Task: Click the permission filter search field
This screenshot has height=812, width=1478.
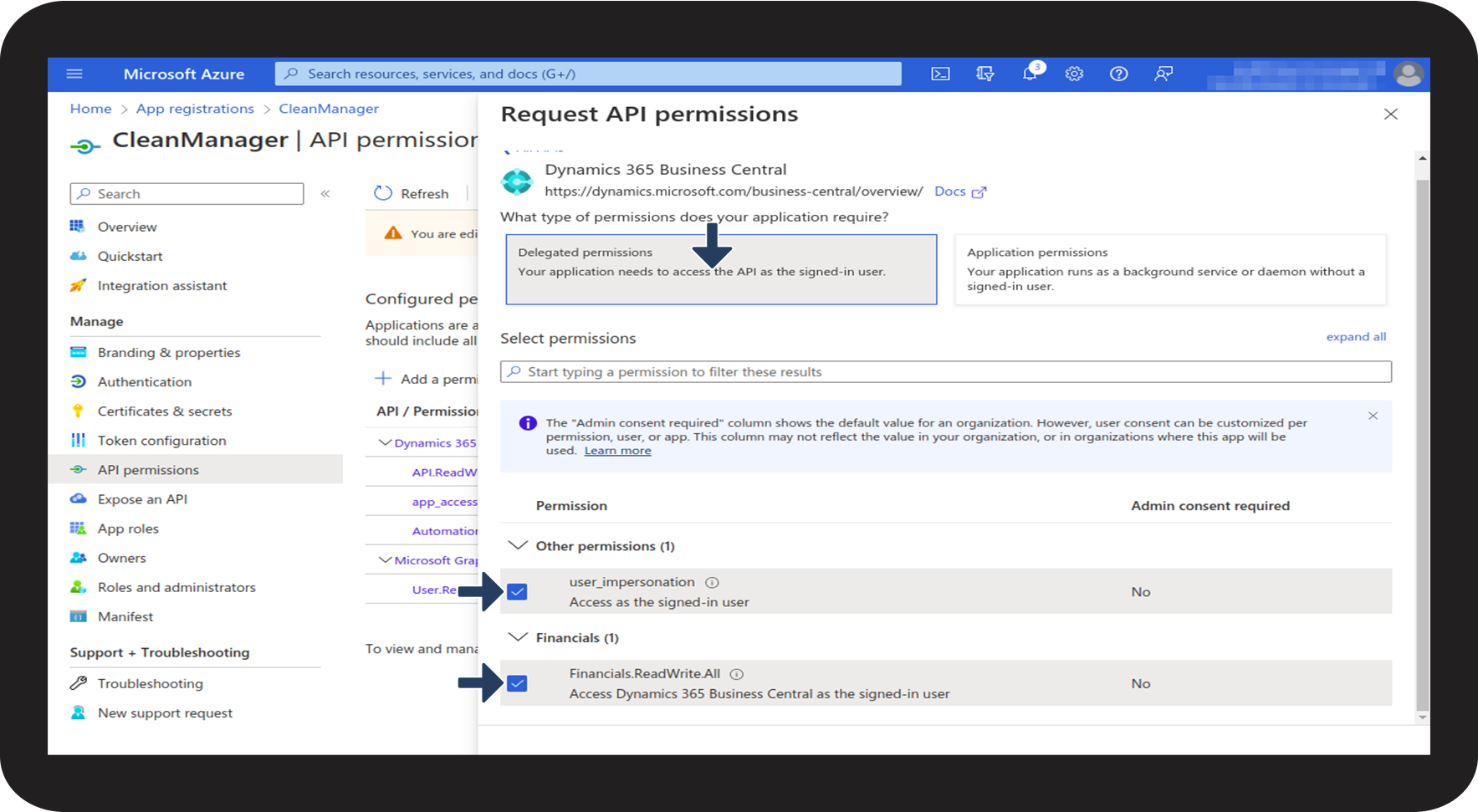Action: (x=945, y=372)
